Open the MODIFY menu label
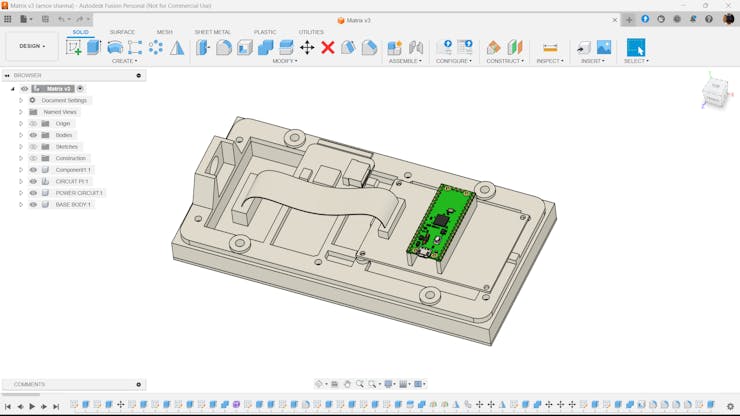740x416 pixels. [x=285, y=61]
